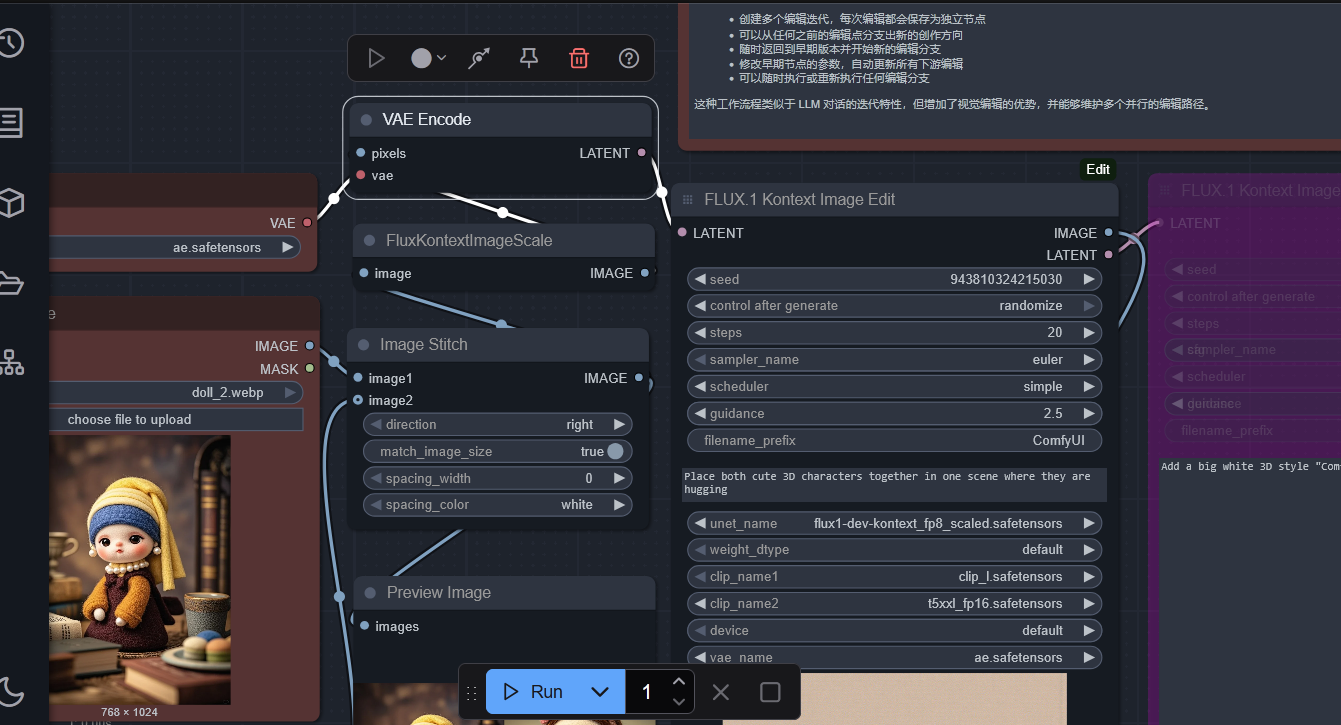Click MASK output port on load image node
This screenshot has width=1341, height=725.
click(x=310, y=369)
